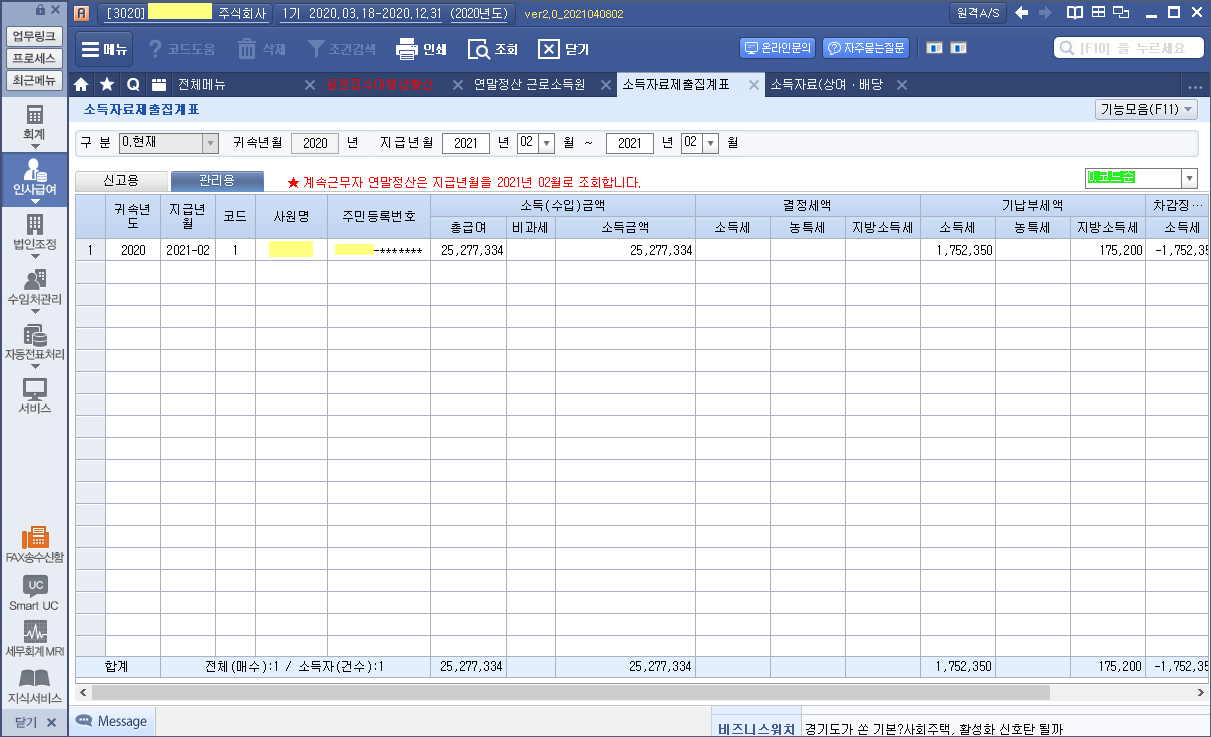Click the 최근메뉴 button

34,80
